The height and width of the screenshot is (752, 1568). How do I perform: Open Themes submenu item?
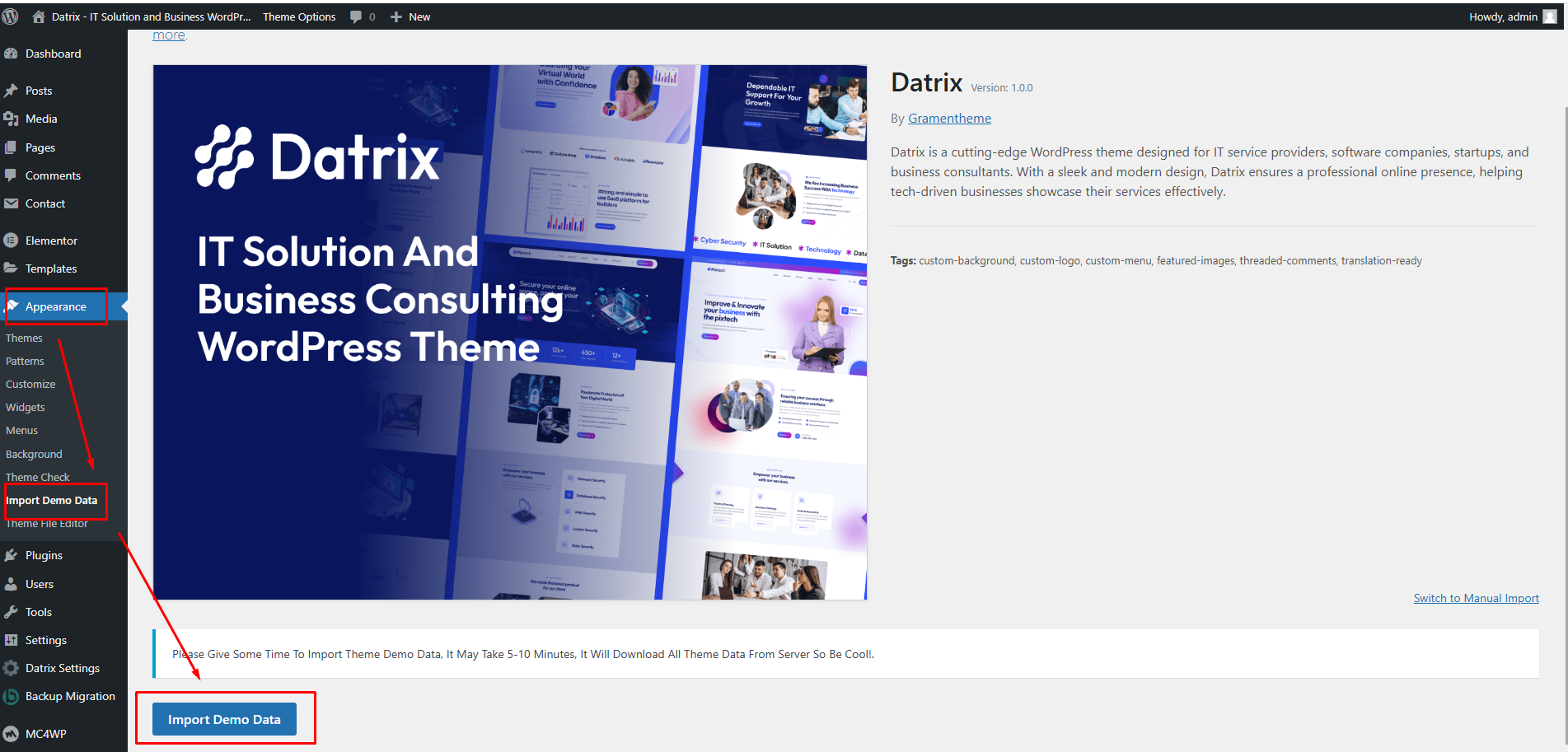tap(24, 338)
